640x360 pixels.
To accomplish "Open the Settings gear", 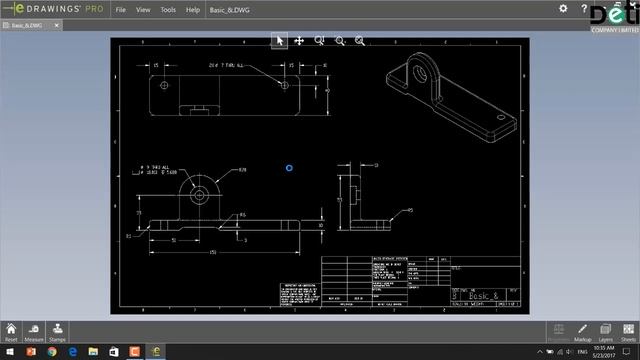I will coord(563,9).
